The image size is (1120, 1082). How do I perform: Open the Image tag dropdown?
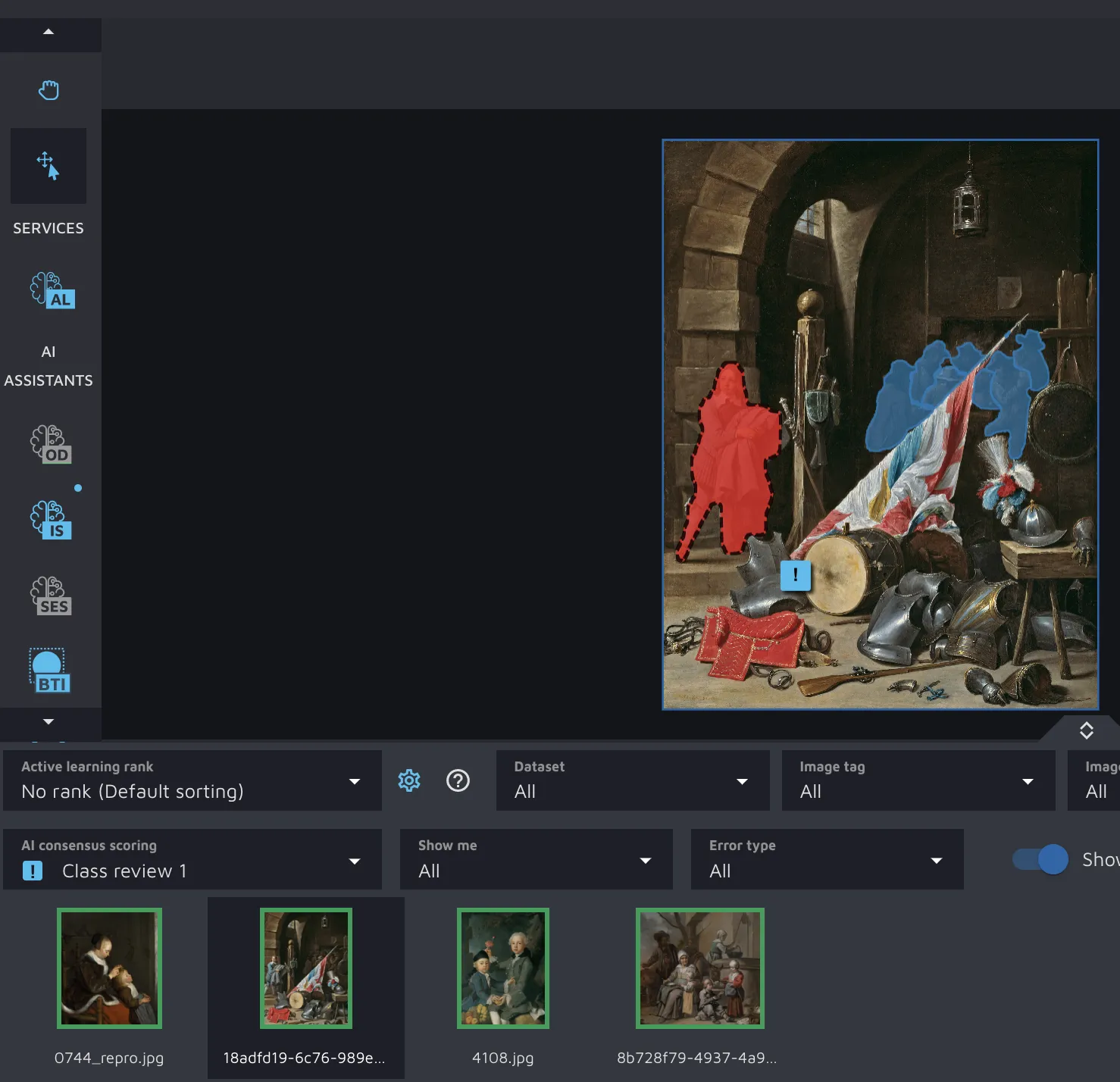click(x=918, y=781)
